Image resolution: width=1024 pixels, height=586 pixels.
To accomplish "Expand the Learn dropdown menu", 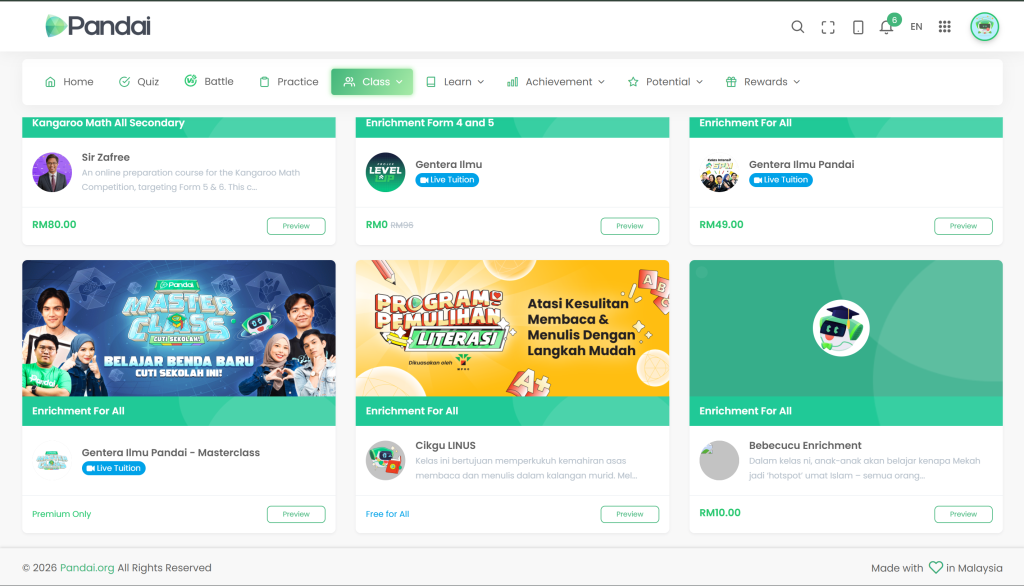I will tap(455, 82).
